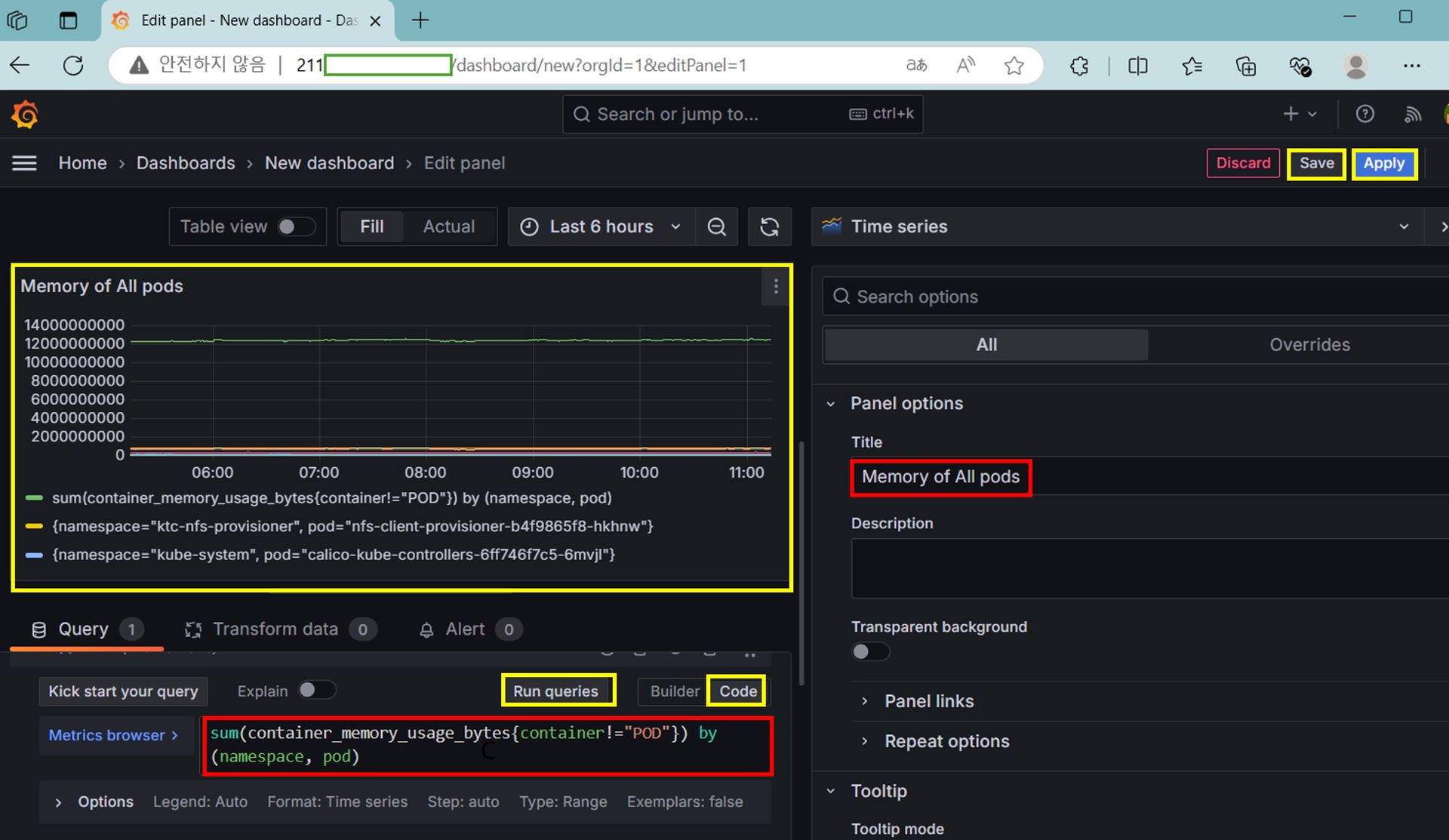Click the news feed RSS icon
Image resolution: width=1449 pixels, height=840 pixels.
[x=1412, y=114]
